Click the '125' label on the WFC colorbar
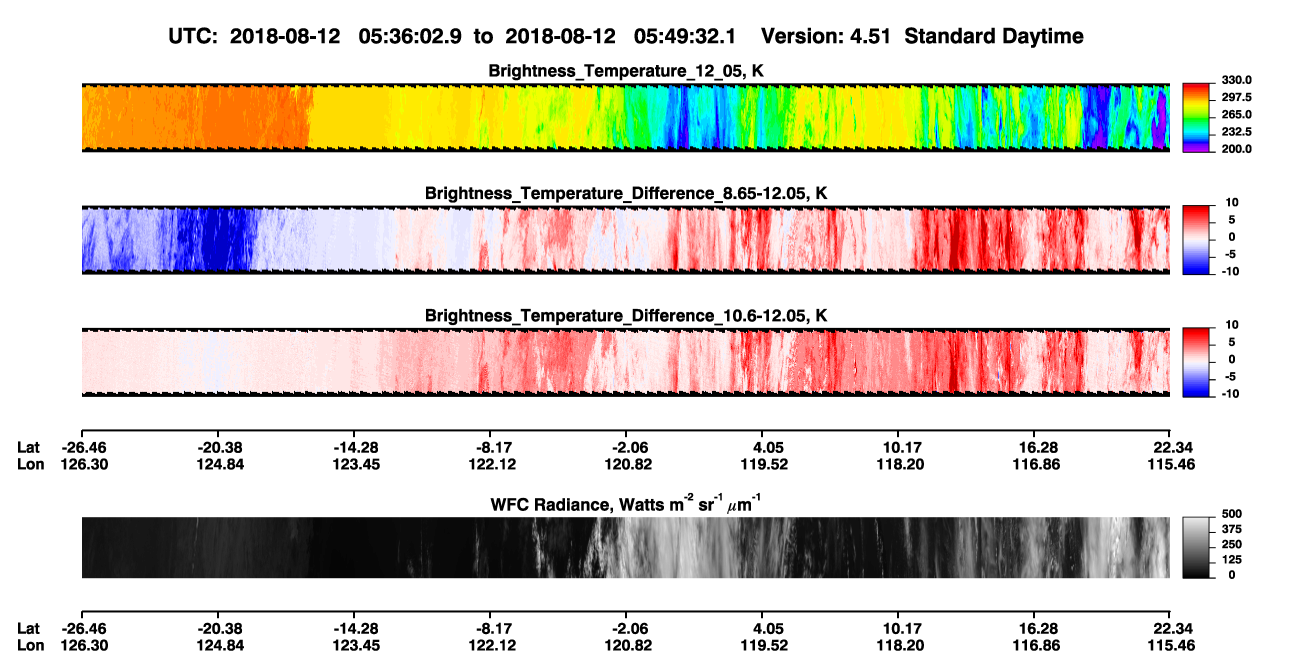Screen dimensions: 1300x667 pyautogui.click(x=1232, y=559)
